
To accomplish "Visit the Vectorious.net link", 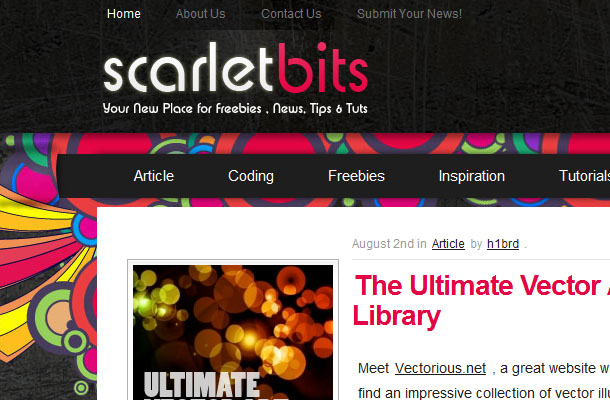I will (x=440, y=368).
